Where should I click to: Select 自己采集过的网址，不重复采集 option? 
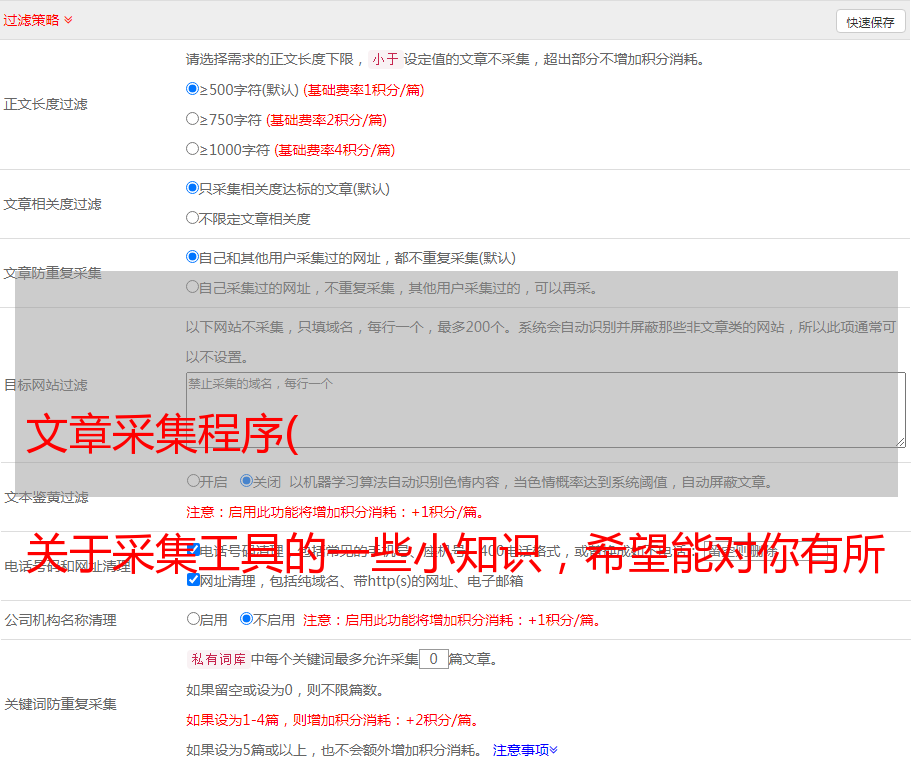click(192, 286)
